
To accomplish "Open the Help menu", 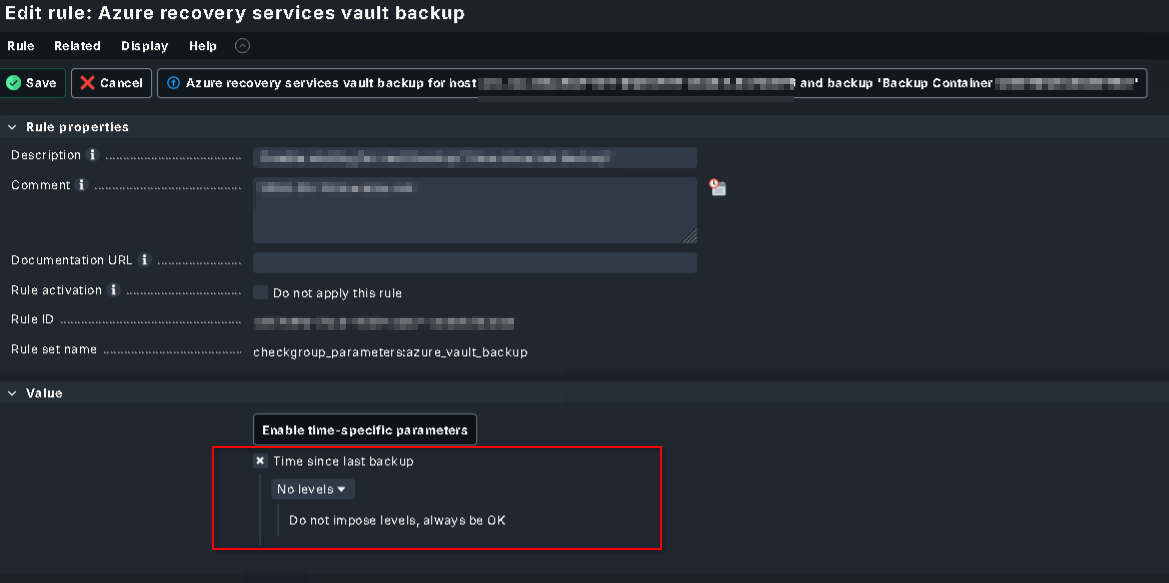I will pos(203,46).
